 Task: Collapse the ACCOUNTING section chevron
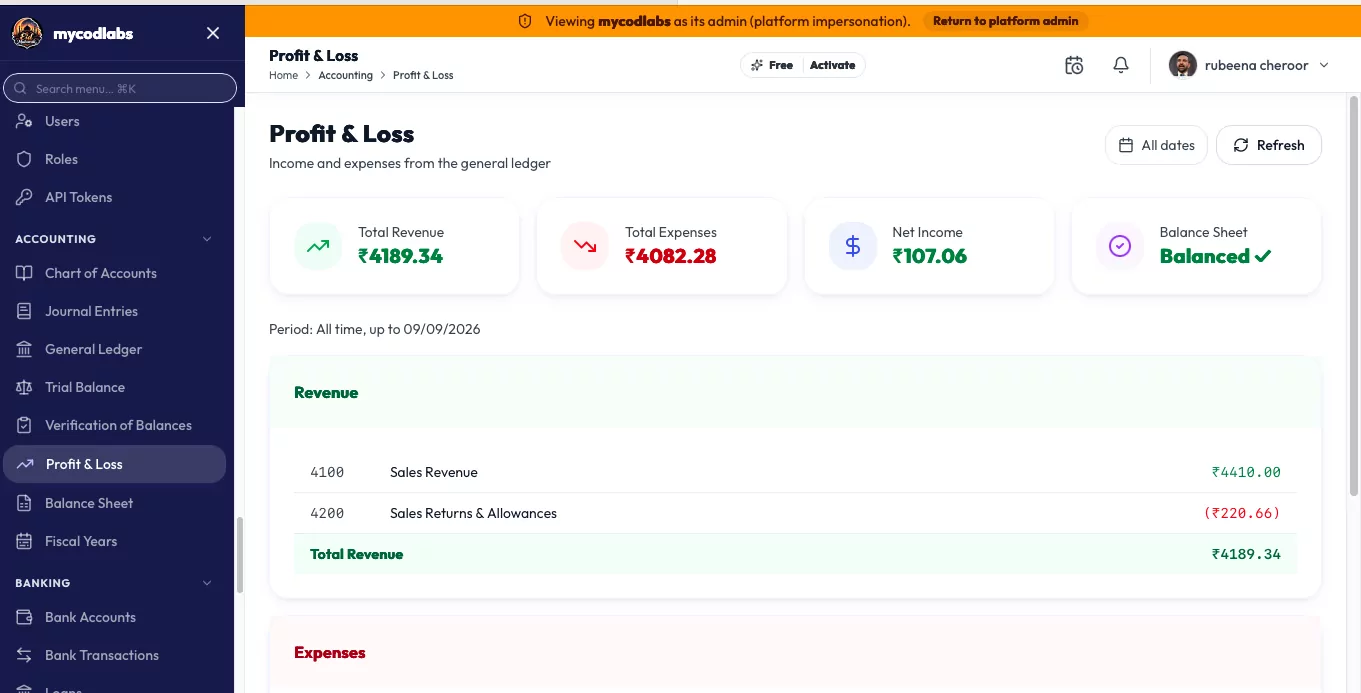tap(207, 239)
